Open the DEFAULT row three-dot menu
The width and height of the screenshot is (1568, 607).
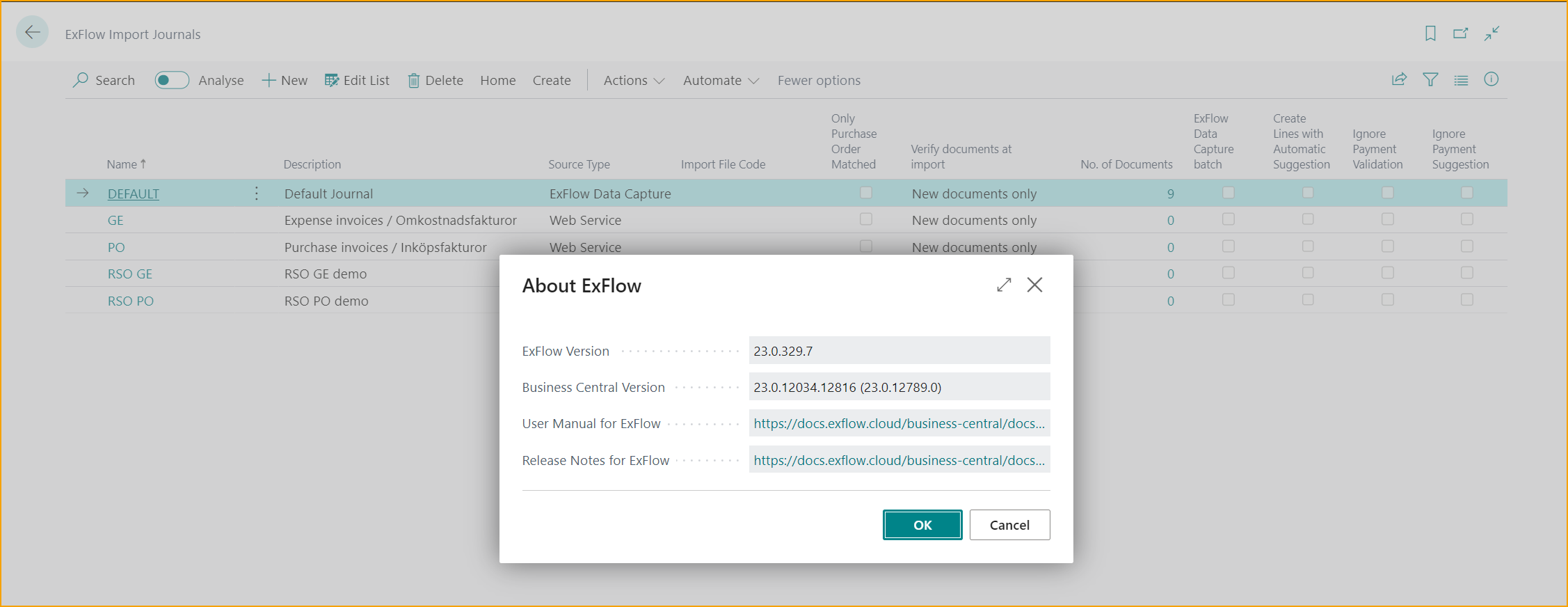(x=257, y=194)
